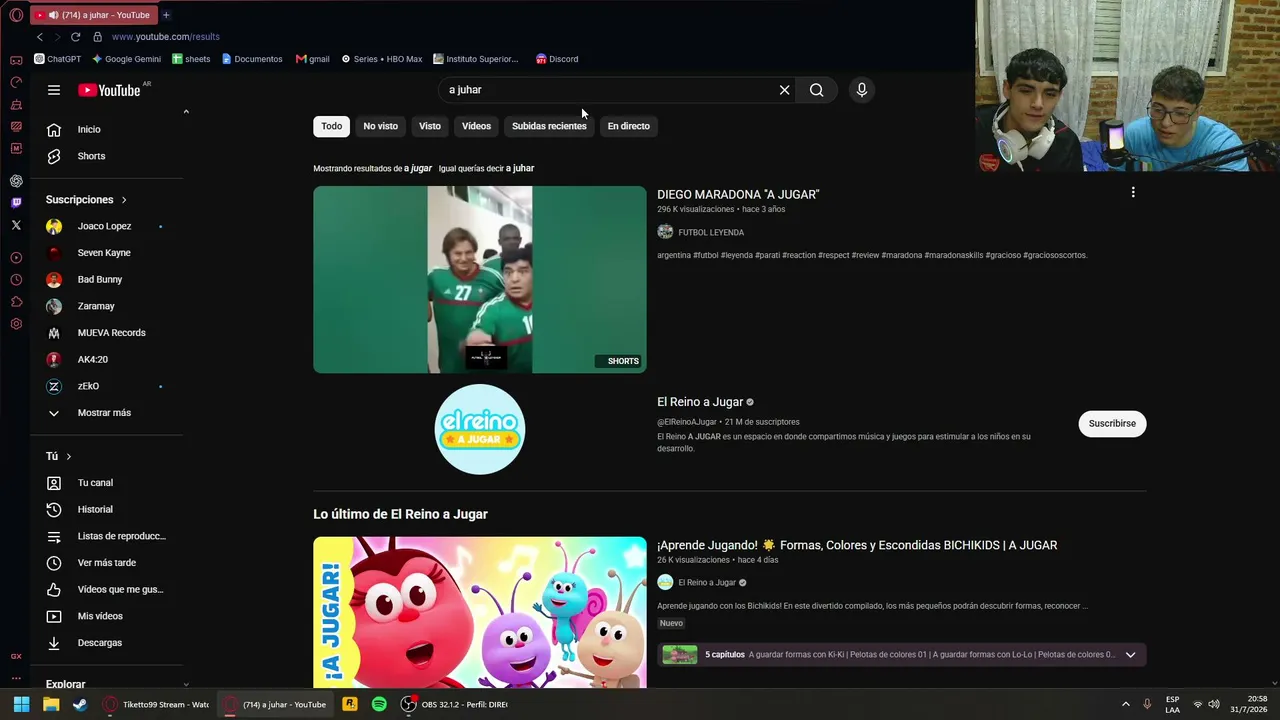Open Opera sidebar history clock

point(16,280)
